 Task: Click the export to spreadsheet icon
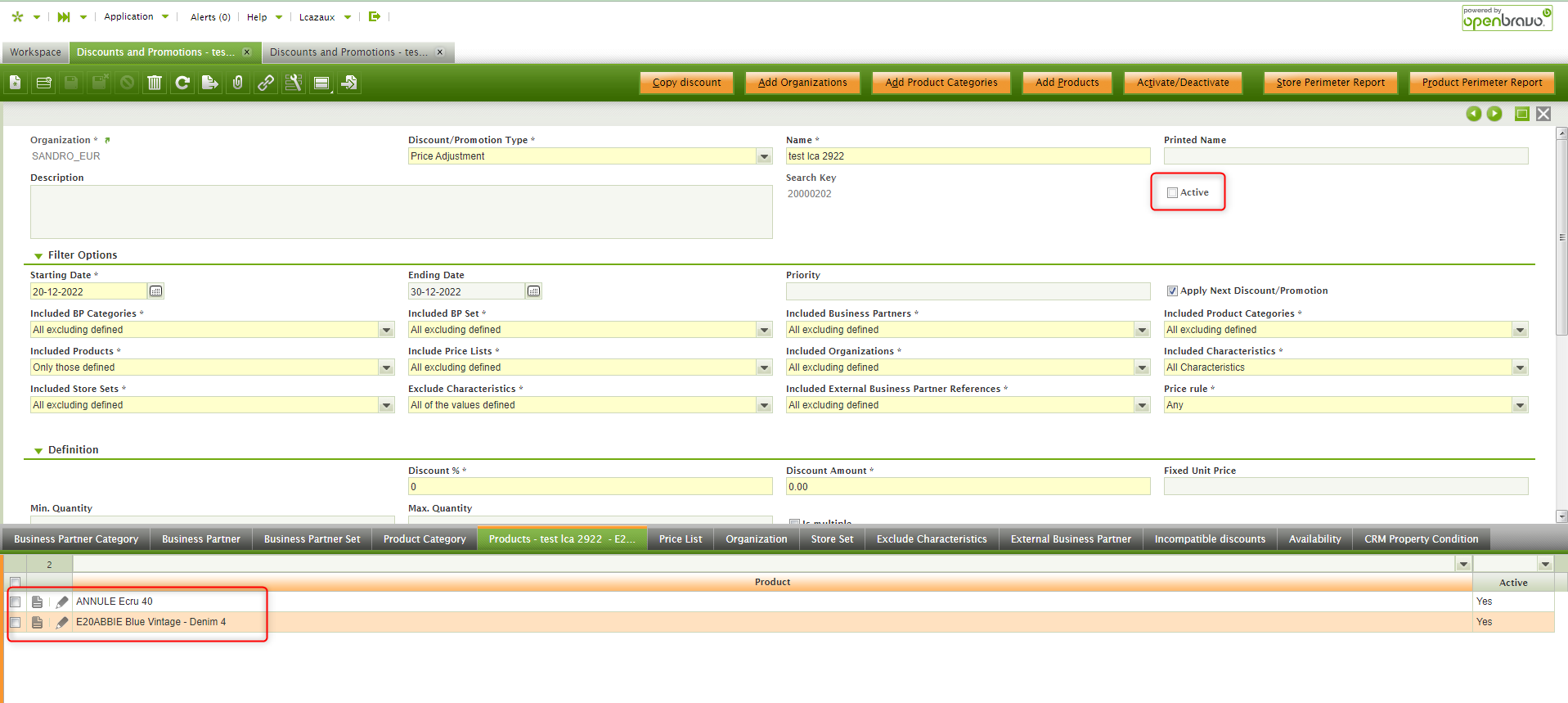(210, 83)
